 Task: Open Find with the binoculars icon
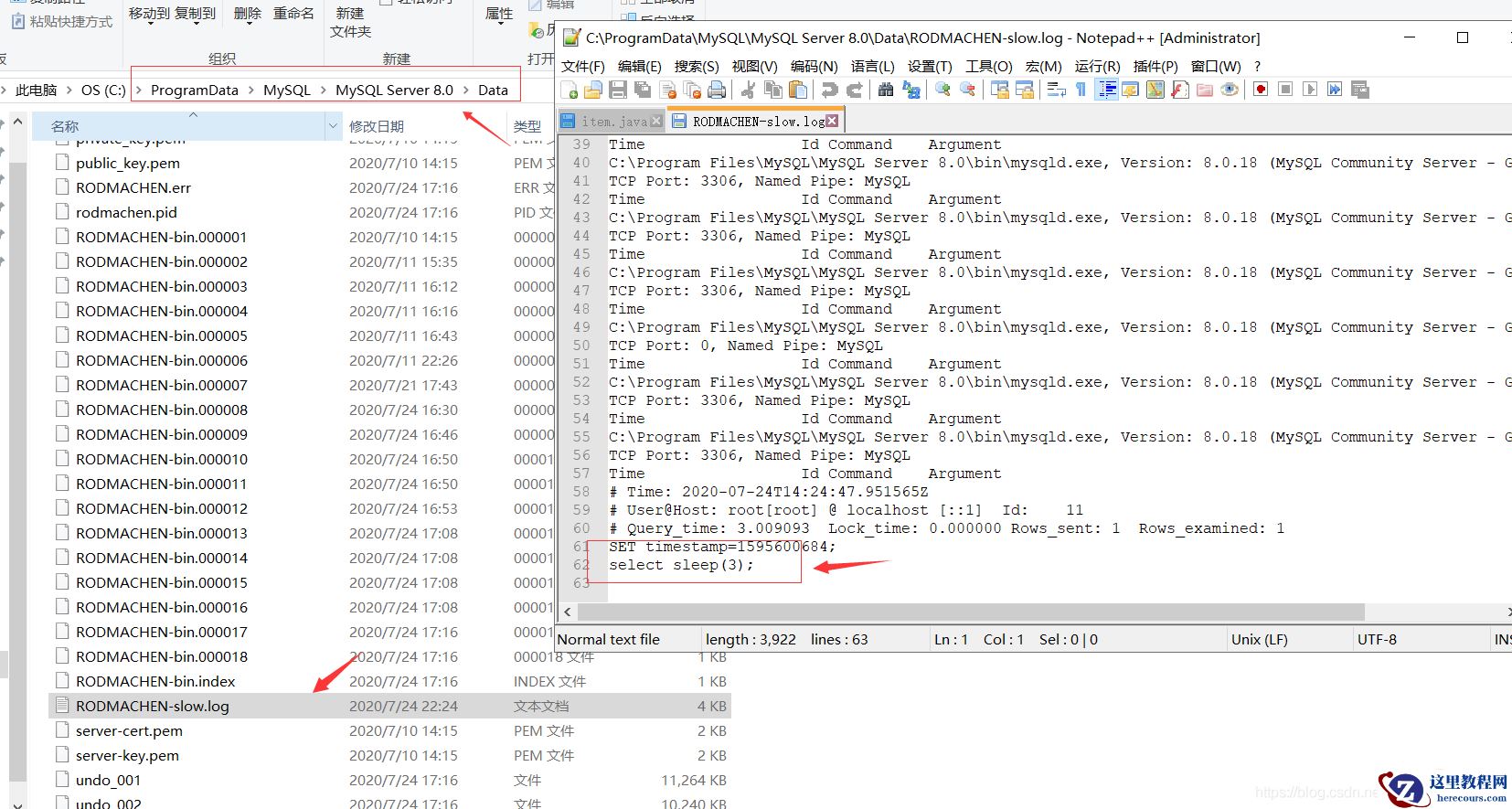tap(885, 90)
